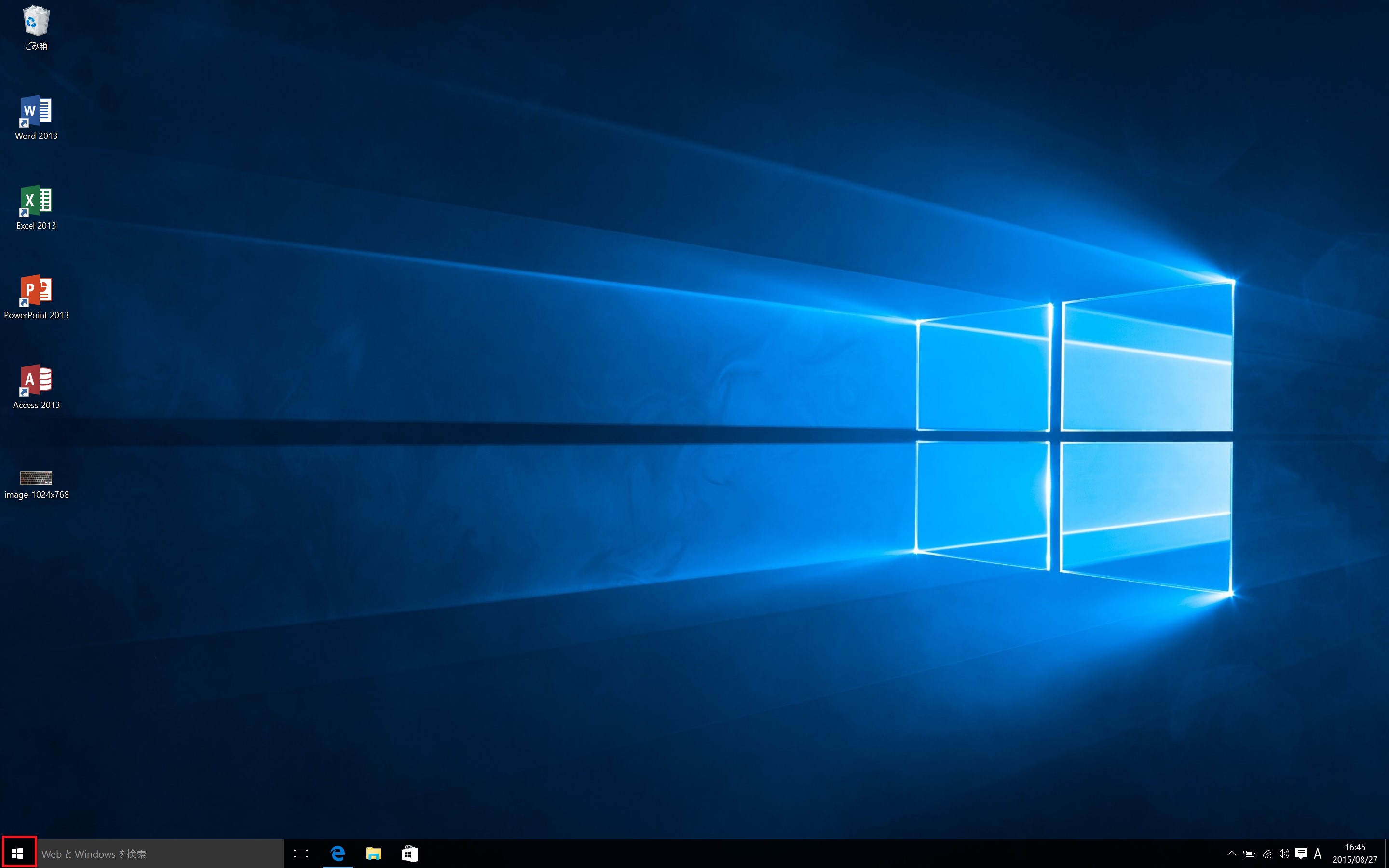Open the Wi-Fi network flyout
The height and width of the screenshot is (868, 1389).
tap(1267, 854)
